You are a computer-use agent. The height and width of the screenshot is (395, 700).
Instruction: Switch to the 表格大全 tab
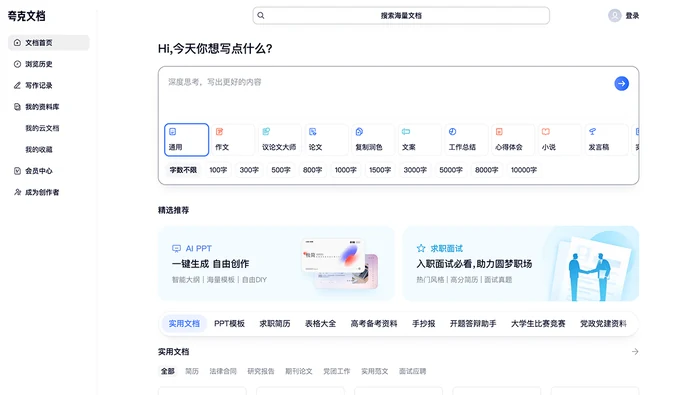pos(320,324)
